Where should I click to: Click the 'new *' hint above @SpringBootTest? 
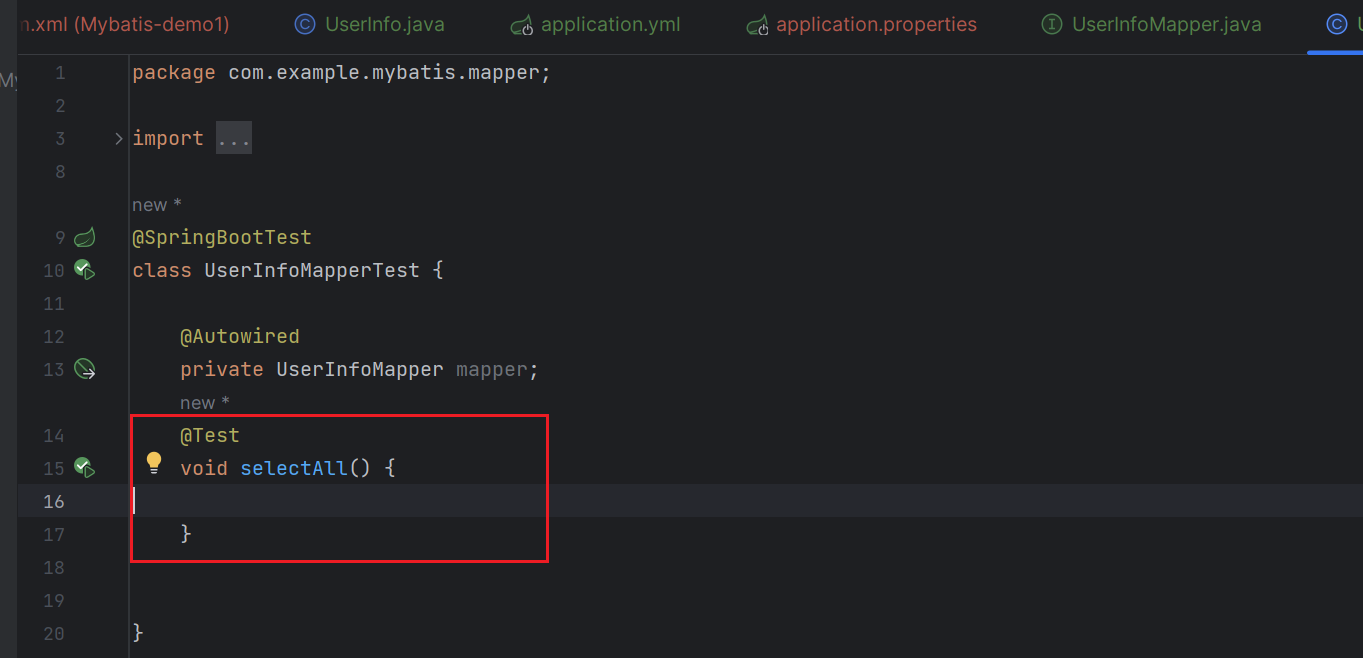[x=157, y=205]
